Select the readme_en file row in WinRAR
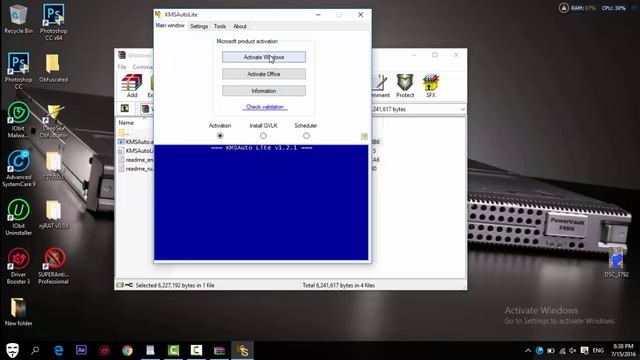 click(136, 160)
